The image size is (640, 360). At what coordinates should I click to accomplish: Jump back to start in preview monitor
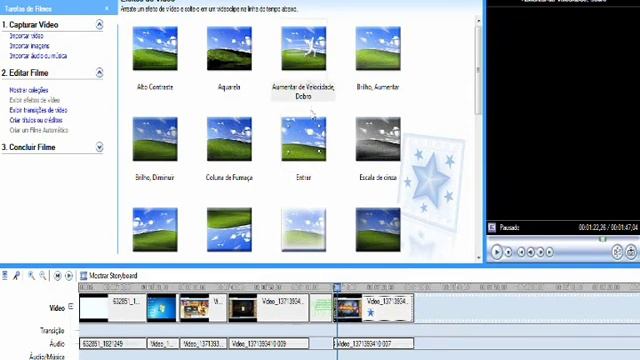tap(521, 252)
